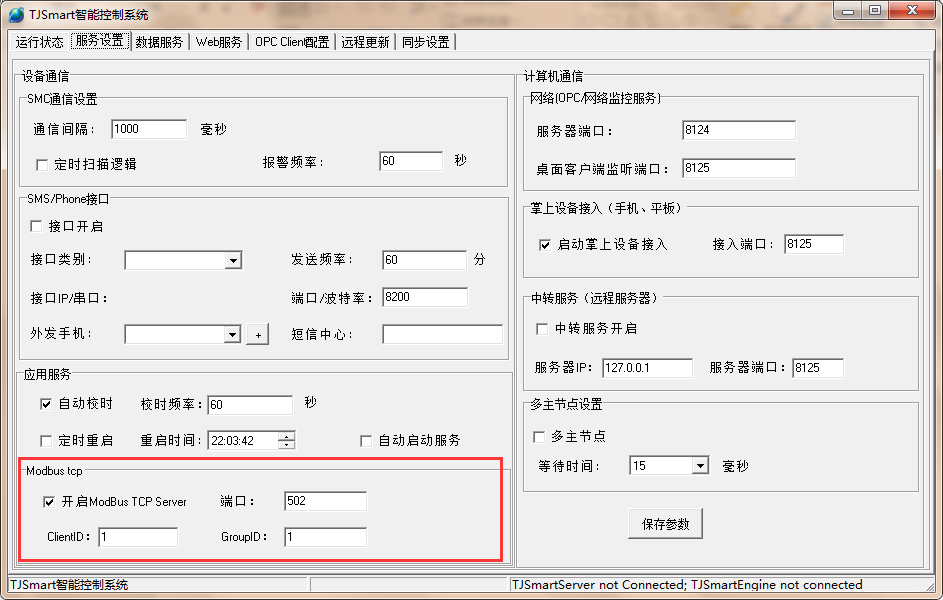
Task: Go to the 远程更新 tab
Action: (365, 42)
